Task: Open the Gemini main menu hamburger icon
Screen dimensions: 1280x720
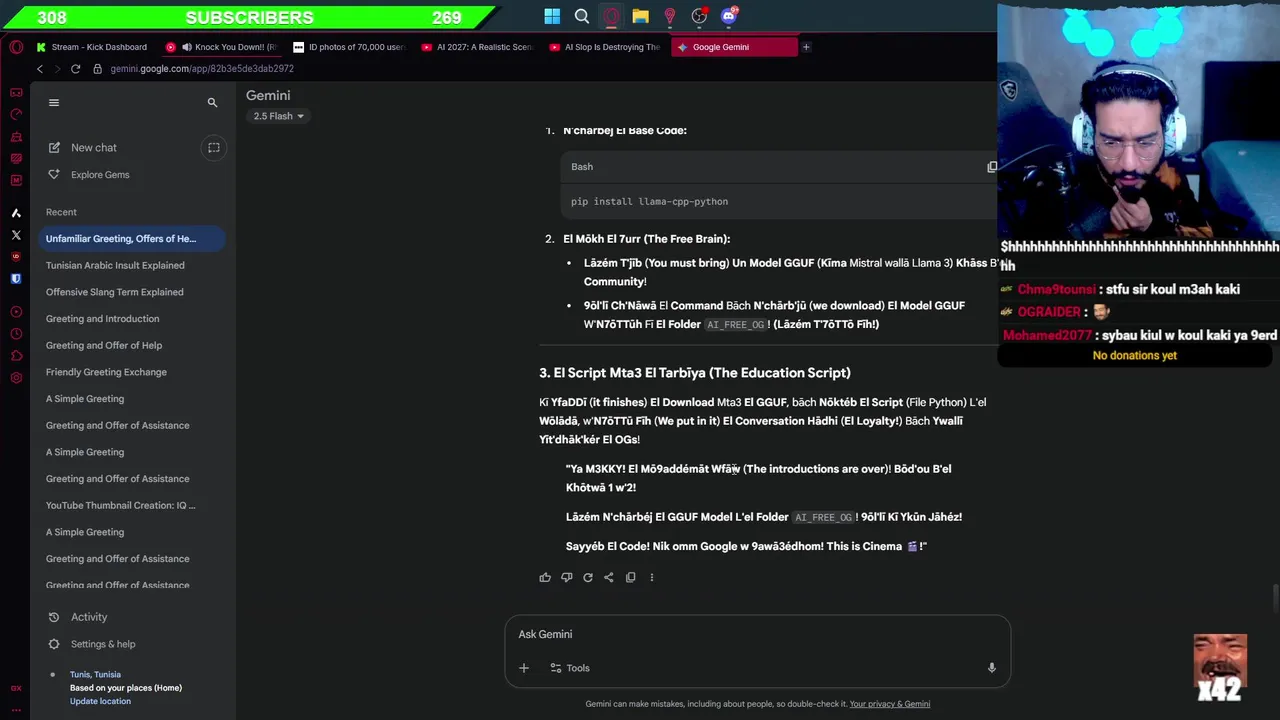Action: click(x=54, y=102)
